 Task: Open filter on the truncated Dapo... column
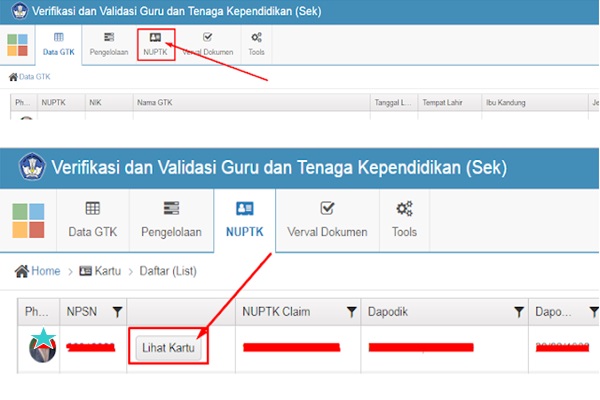tap(594, 312)
